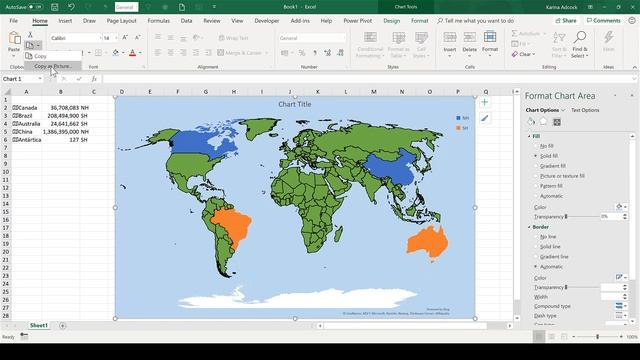
Task: Open the Chart Options dropdown arrow
Action: (563, 110)
